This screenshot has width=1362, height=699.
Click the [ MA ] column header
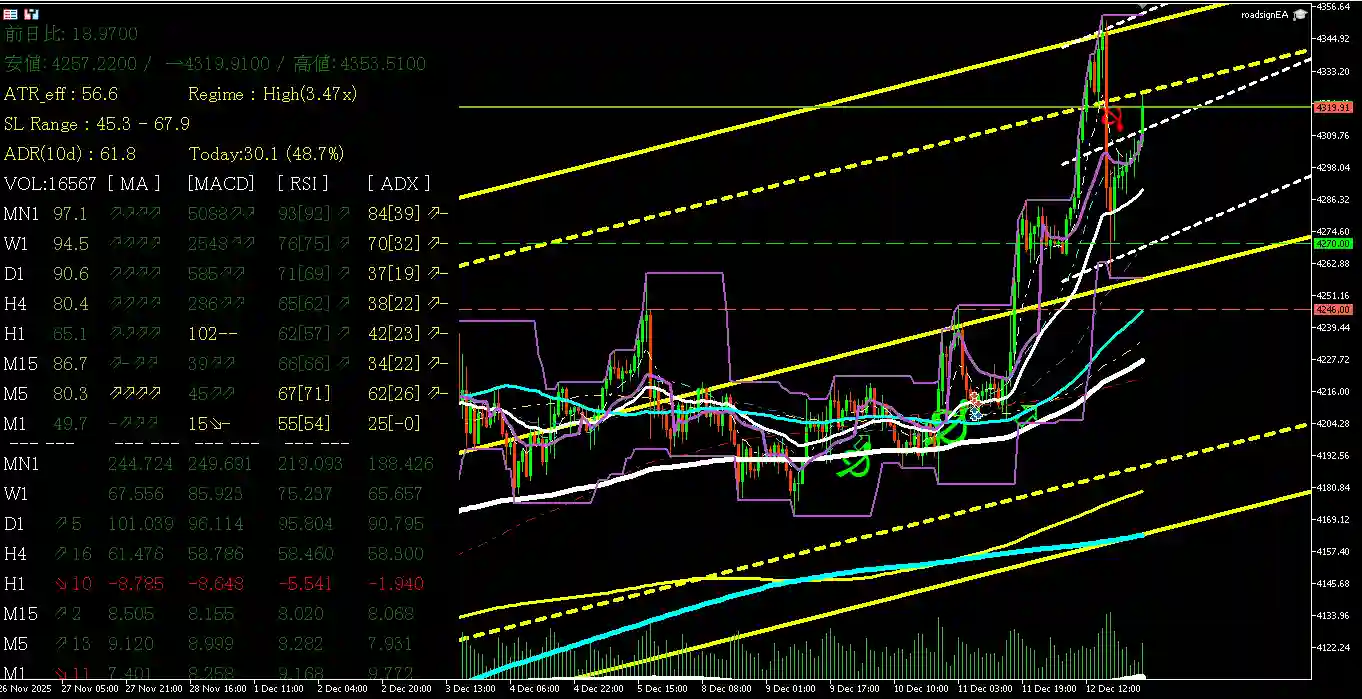point(134,183)
